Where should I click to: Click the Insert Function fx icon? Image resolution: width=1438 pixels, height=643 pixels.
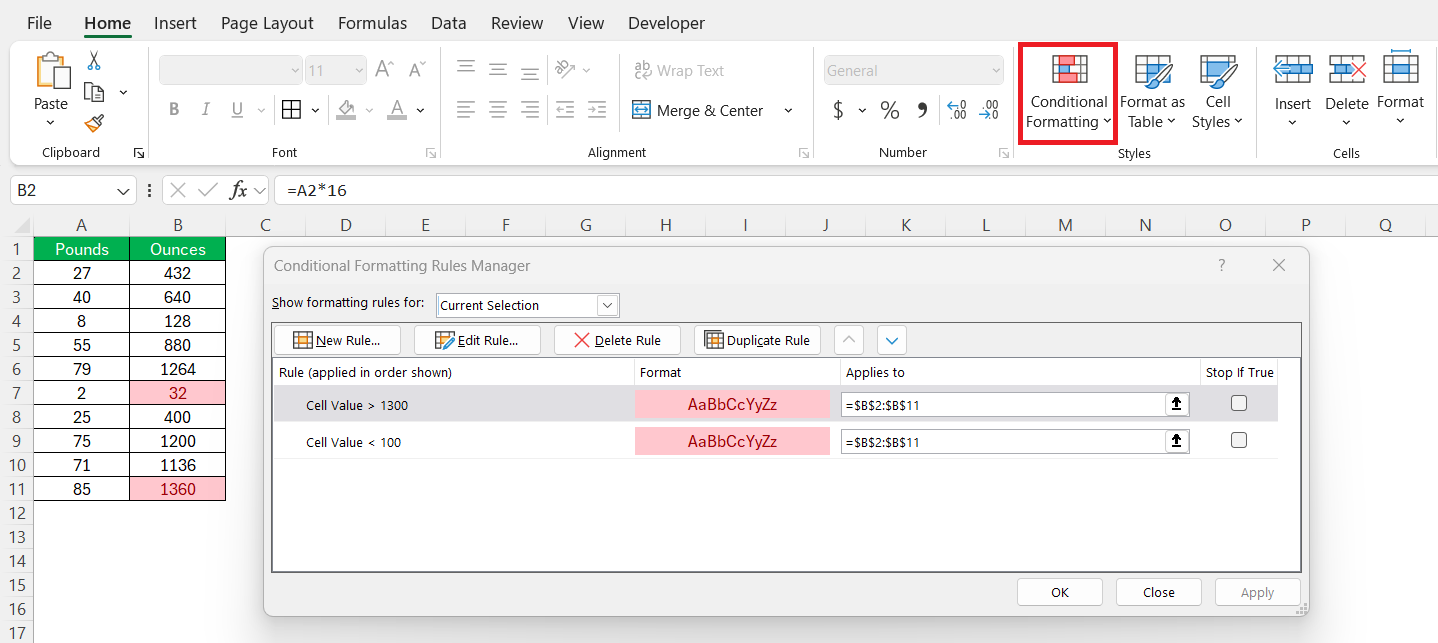click(238, 190)
